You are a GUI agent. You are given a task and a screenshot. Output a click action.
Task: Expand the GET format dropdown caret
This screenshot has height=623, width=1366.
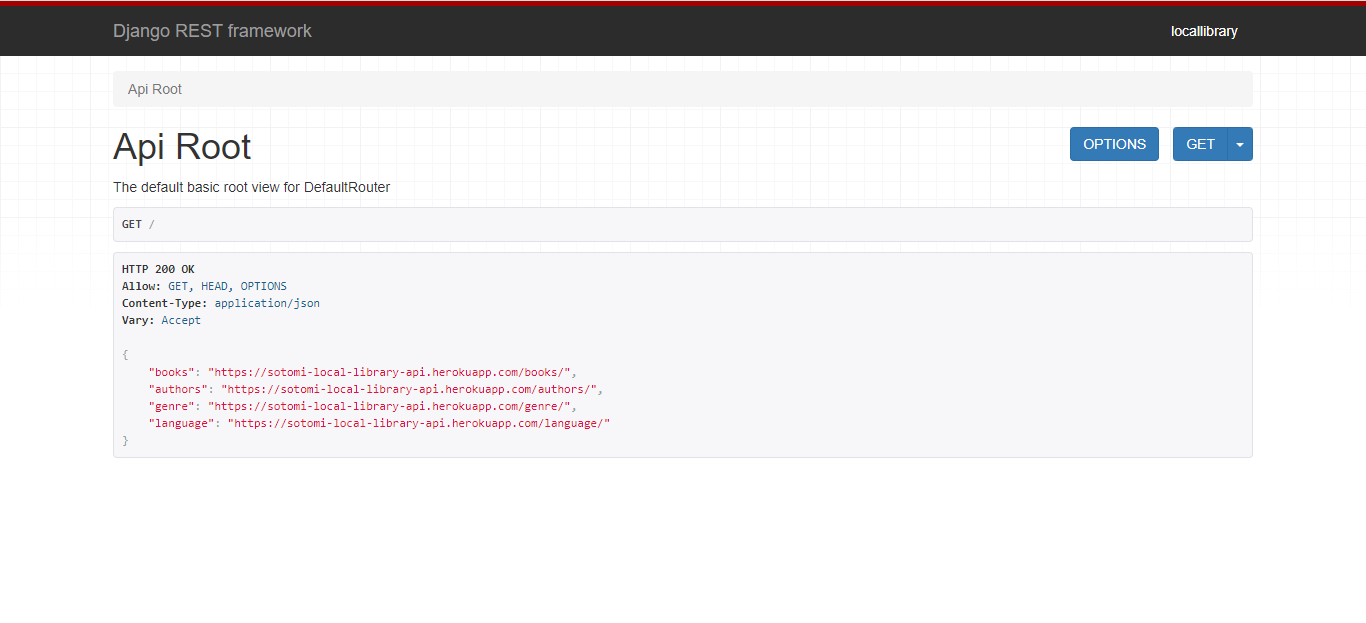point(1240,144)
